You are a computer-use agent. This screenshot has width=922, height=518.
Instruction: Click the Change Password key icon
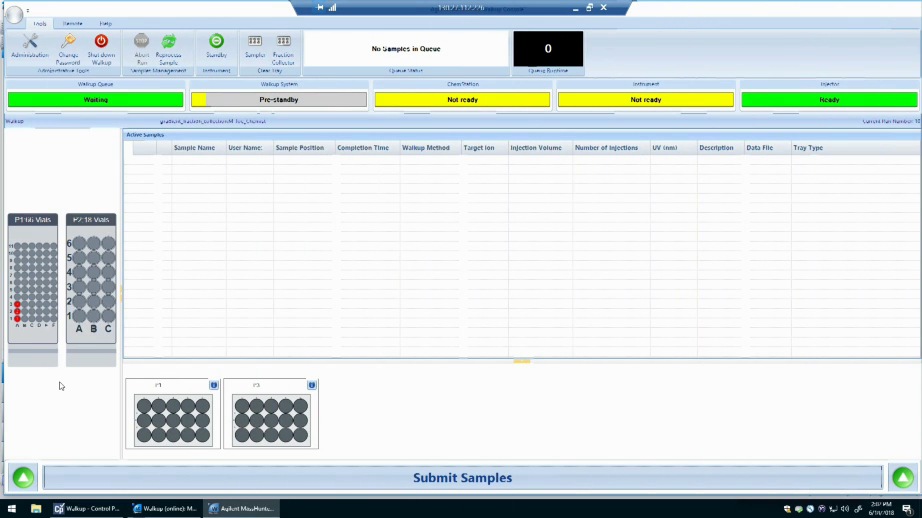[68, 44]
